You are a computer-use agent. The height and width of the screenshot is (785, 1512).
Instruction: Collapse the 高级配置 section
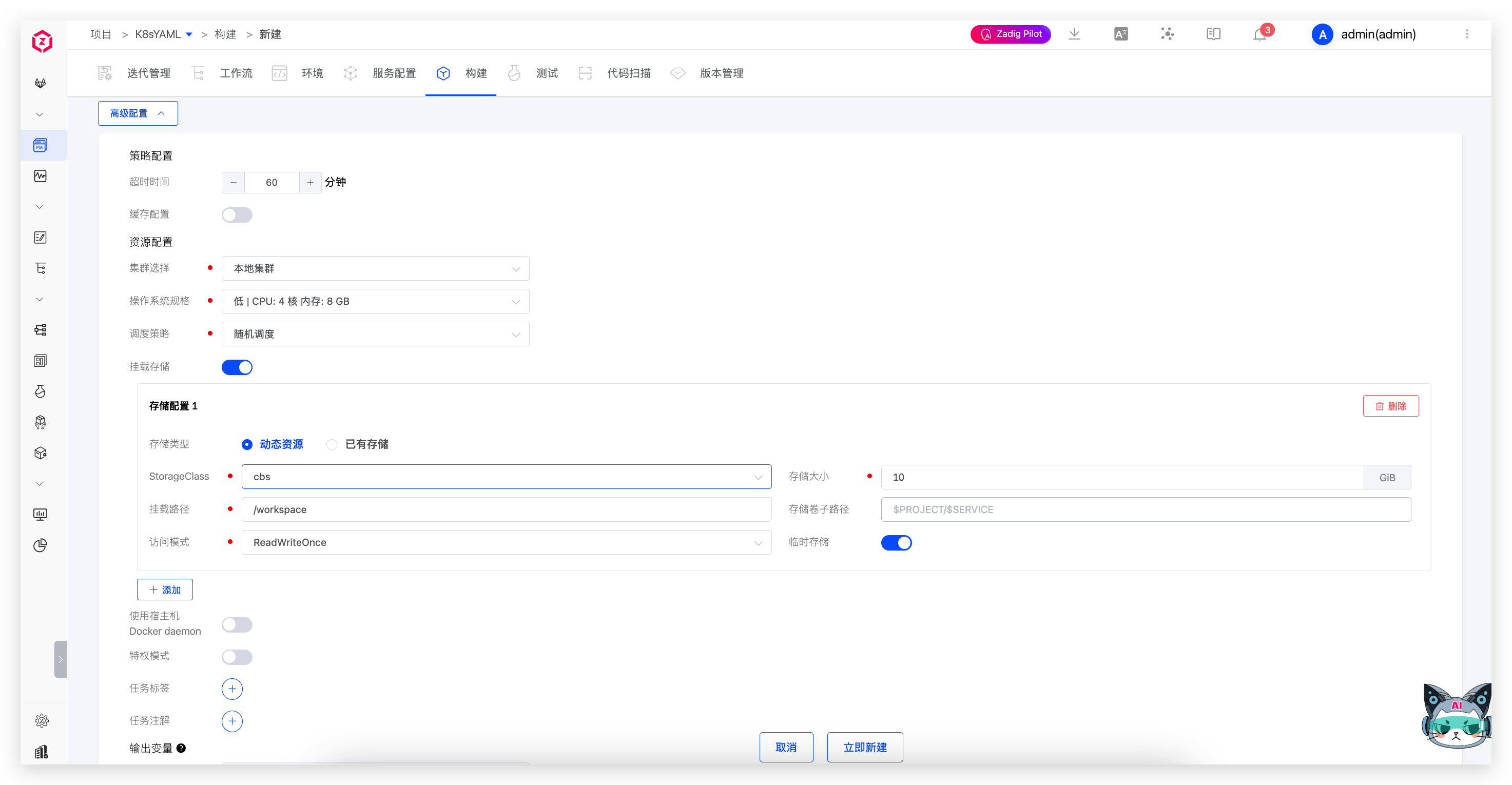point(138,113)
